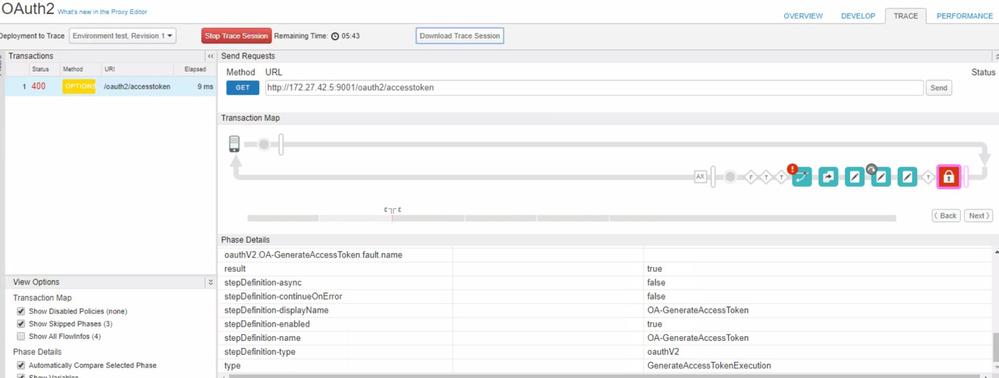999x378 pixels.
Task: Select the oauthV2.OA-GenerateAccessToken.fault.name row
Action: click(605, 255)
